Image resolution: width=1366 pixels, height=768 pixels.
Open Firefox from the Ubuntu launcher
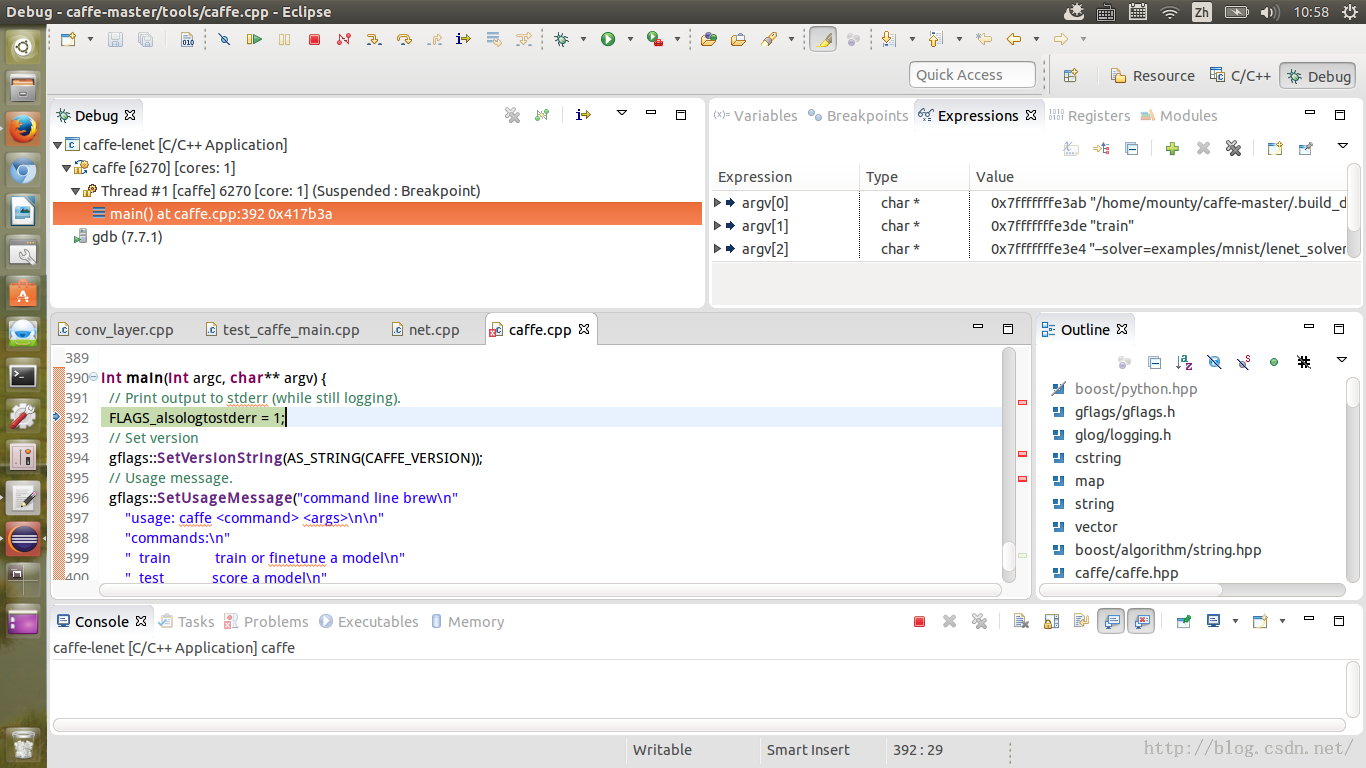pos(23,129)
